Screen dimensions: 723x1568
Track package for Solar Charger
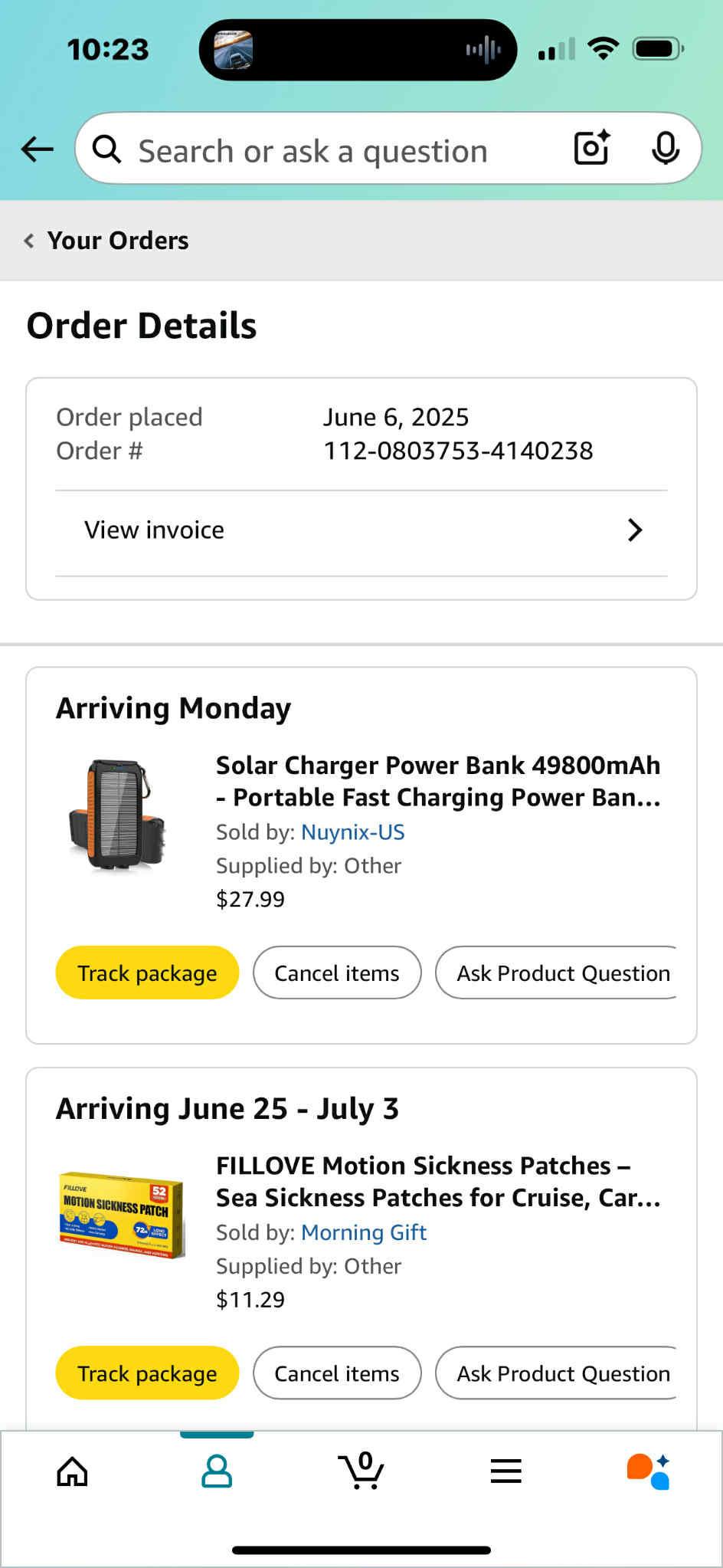pyautogui.click(x=147, y=973)
